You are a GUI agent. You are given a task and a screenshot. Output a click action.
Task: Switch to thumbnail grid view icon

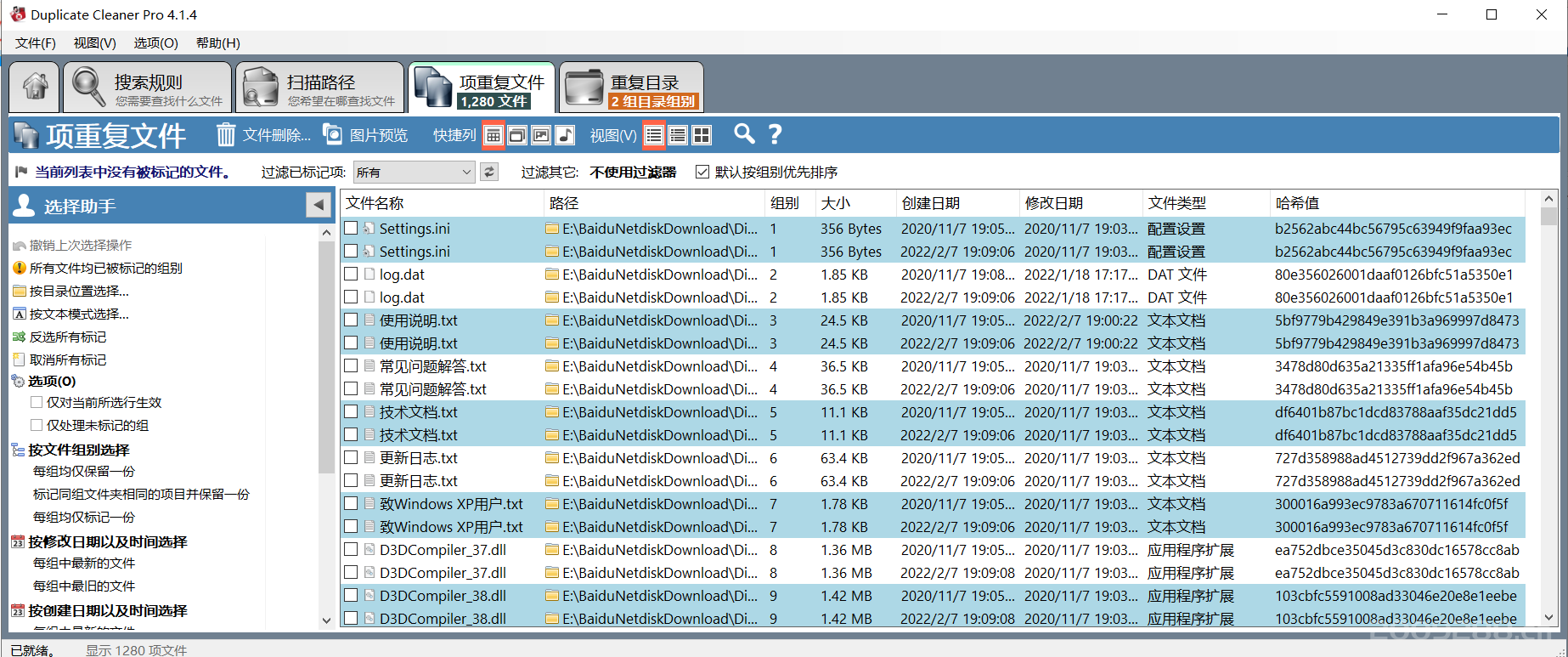[x=702, y=135]
